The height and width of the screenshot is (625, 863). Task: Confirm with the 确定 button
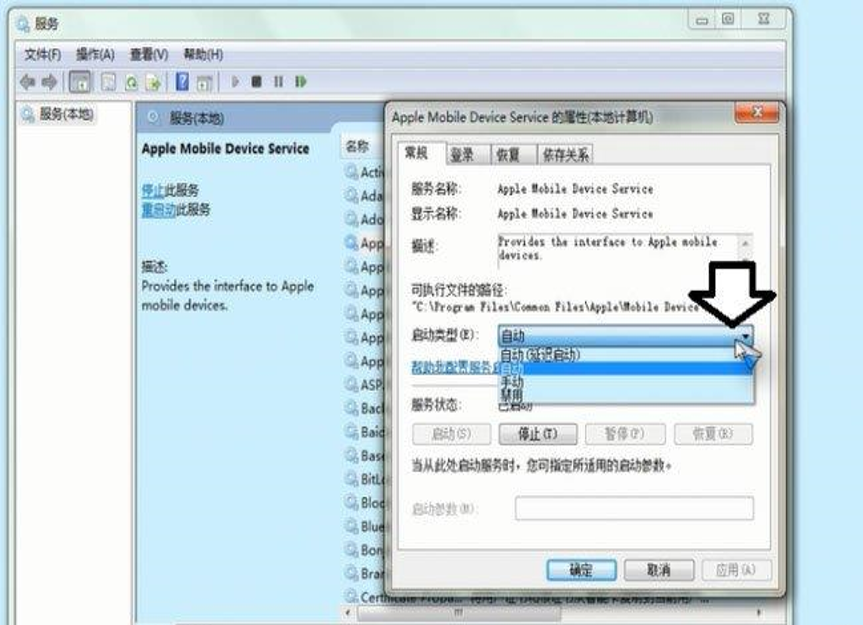click(x=581, y=570)
